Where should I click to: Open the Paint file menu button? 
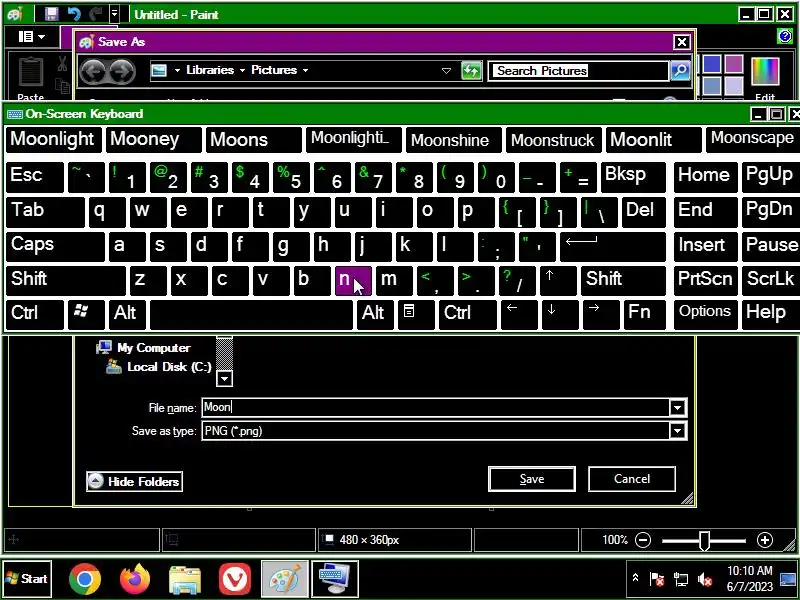tap(32, 37)
